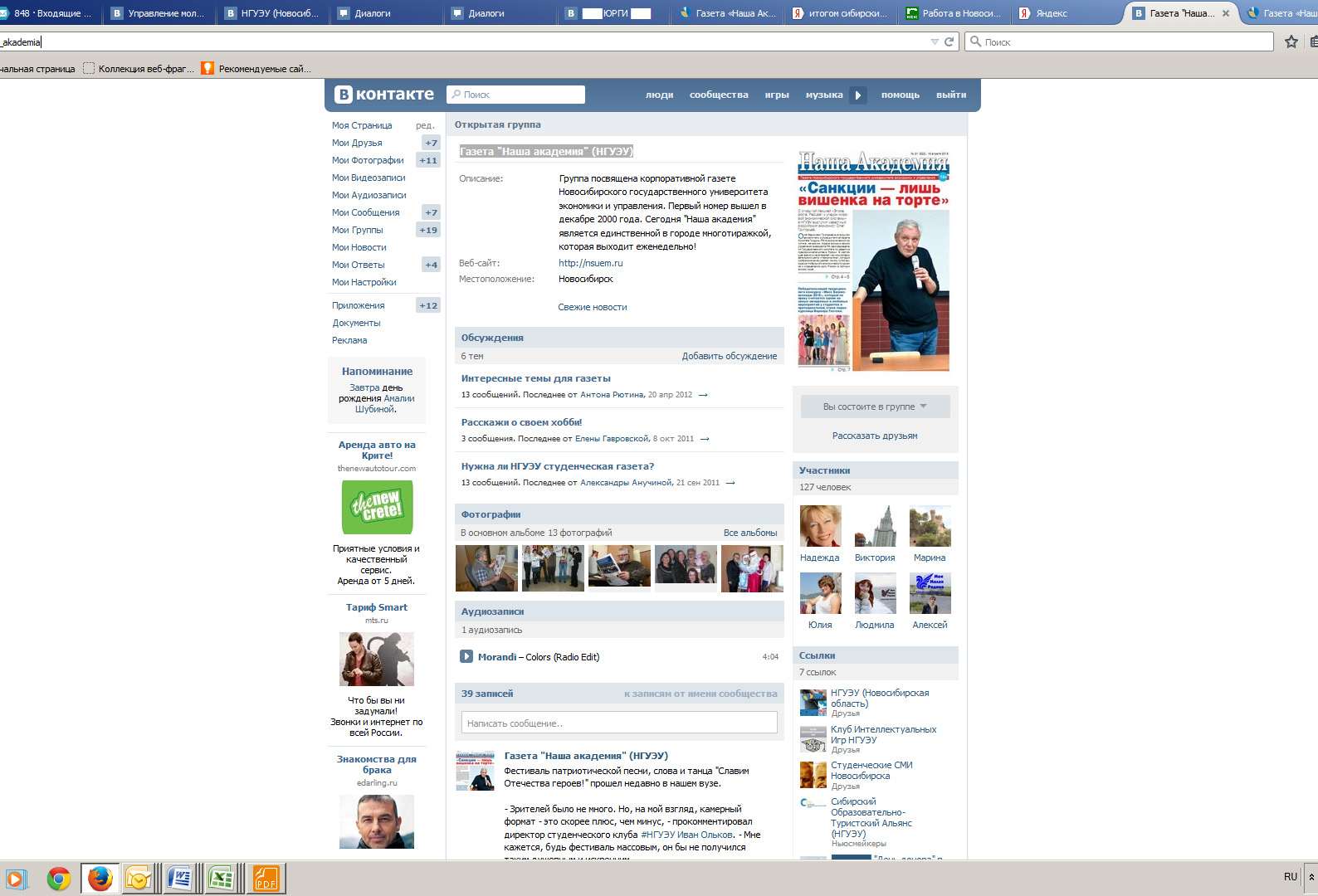
Task: Click the +12 counter next to Приложения
Action: 428,305
